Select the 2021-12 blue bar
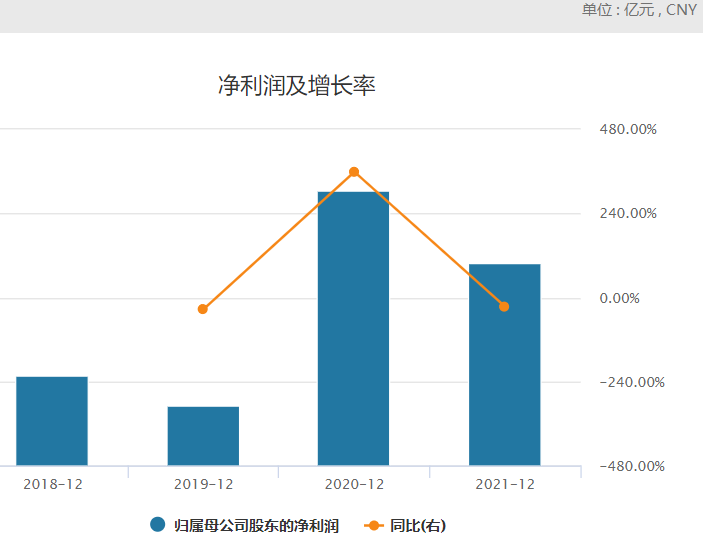This screenshot has width=703, height=540. click(504, 364)
